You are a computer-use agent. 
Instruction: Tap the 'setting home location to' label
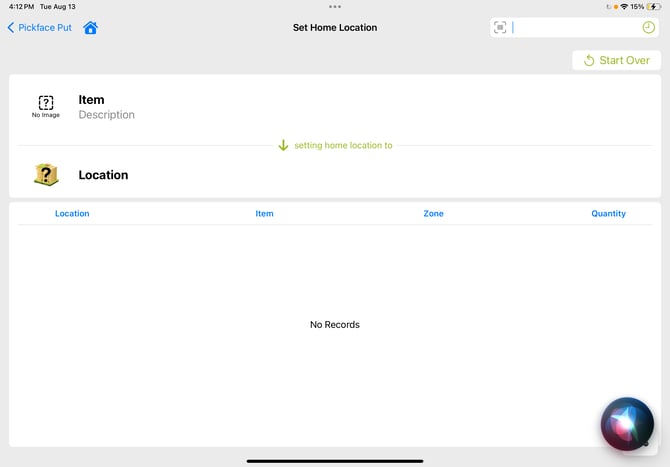click(343, 145)
